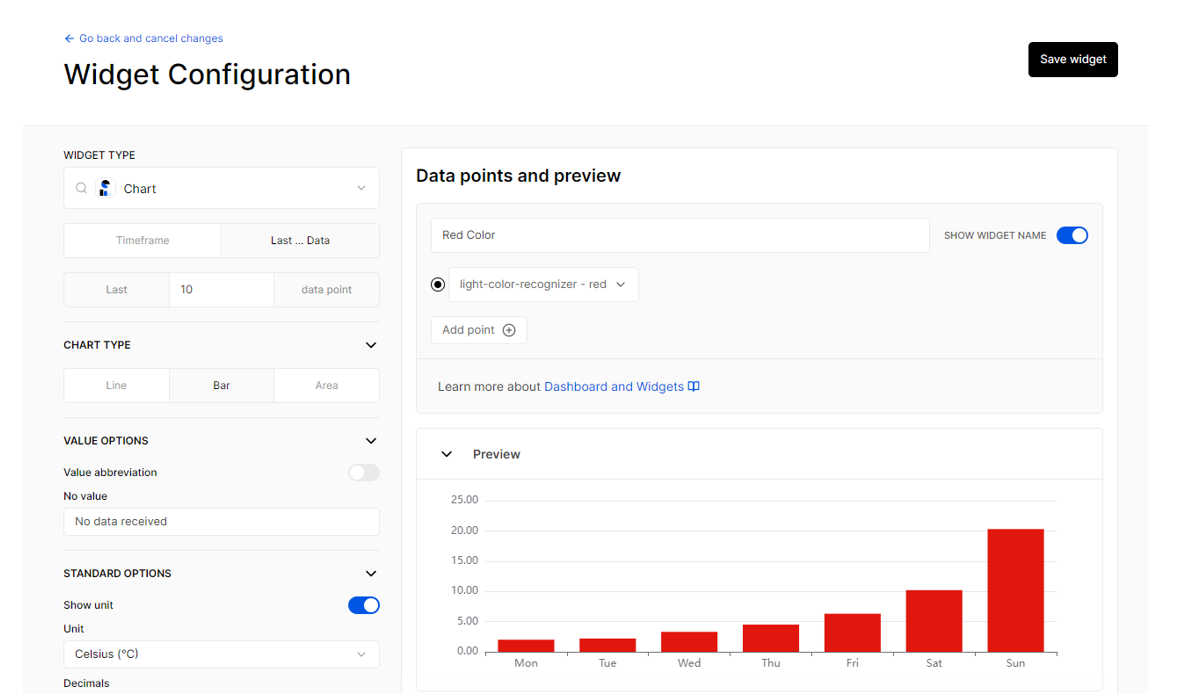
Task: Click the Chart widget type icon
Action: pos(105,188)
